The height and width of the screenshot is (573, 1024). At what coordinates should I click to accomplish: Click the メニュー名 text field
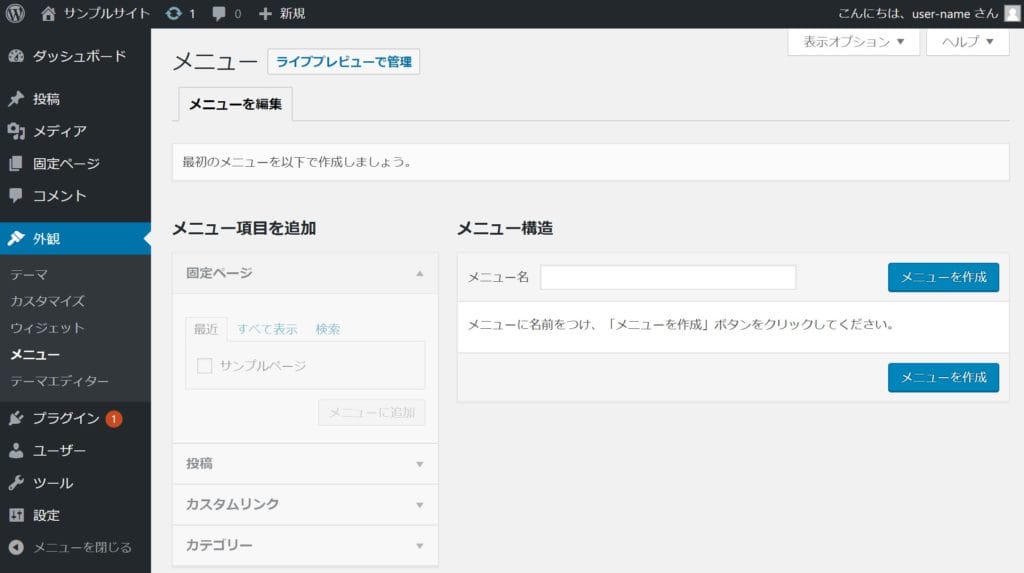pyautogui.click(x=668, y=277)
